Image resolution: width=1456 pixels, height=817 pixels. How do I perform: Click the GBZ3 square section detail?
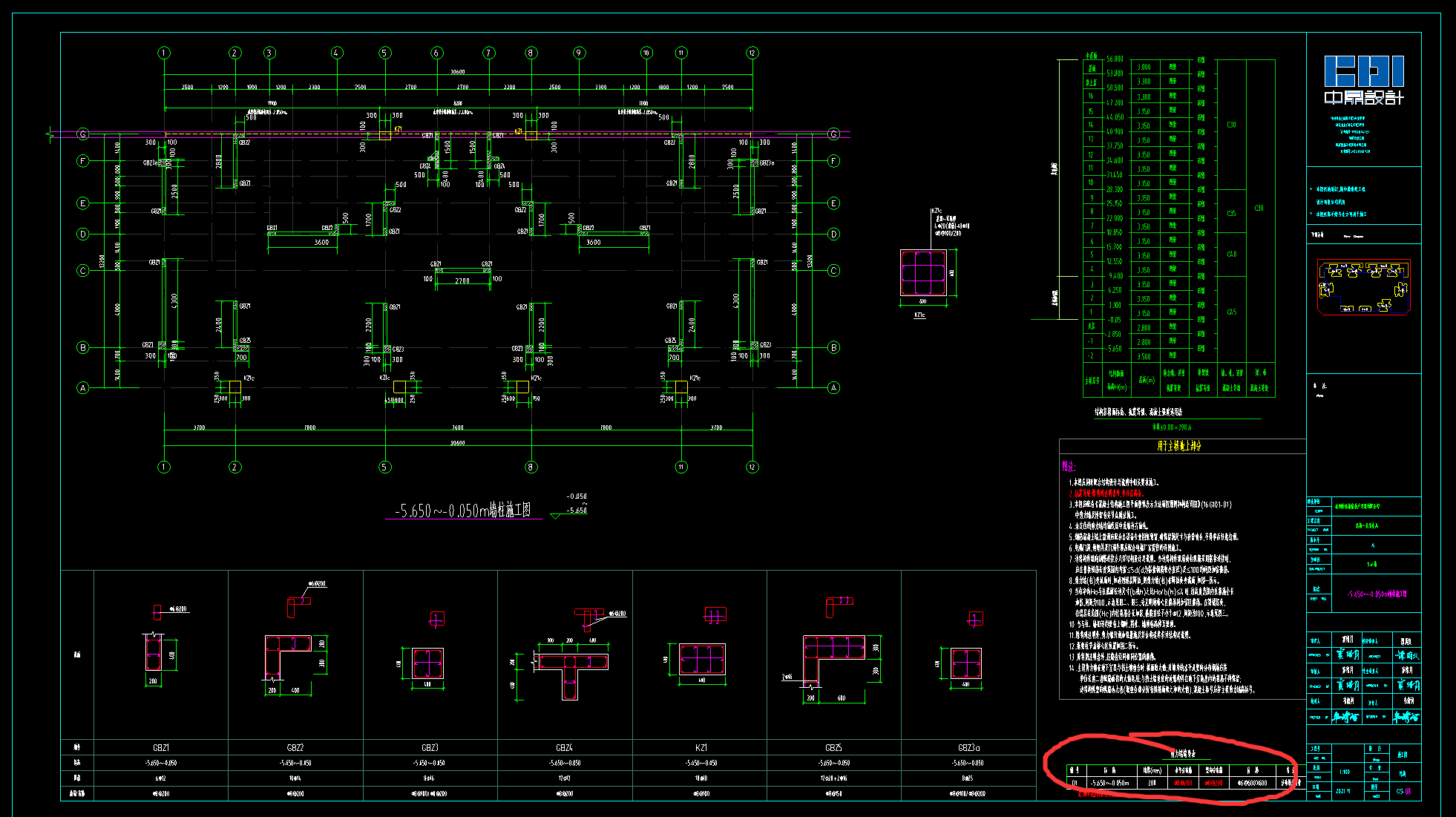[x=427, y=663]
